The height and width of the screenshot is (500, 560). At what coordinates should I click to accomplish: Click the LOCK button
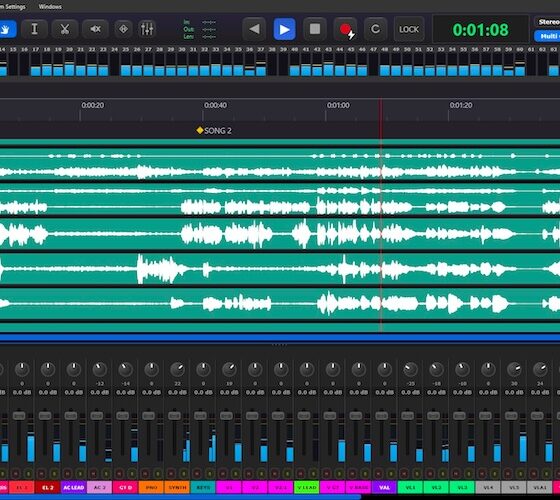point(409,29)
